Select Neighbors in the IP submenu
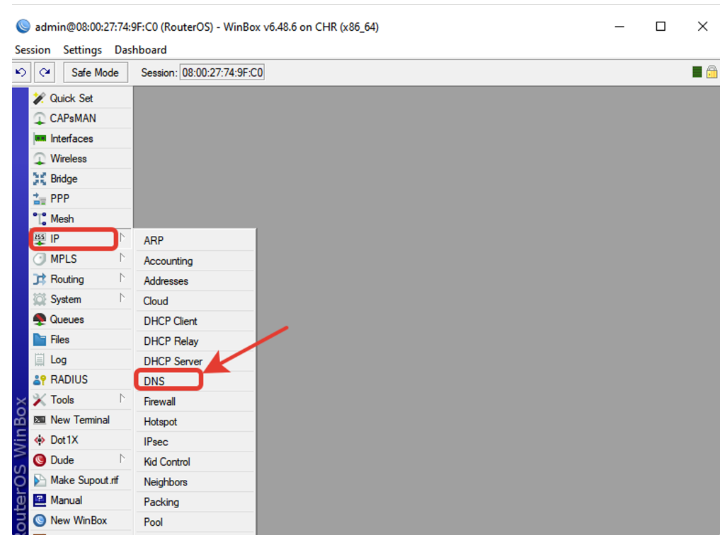 (195, 482)
